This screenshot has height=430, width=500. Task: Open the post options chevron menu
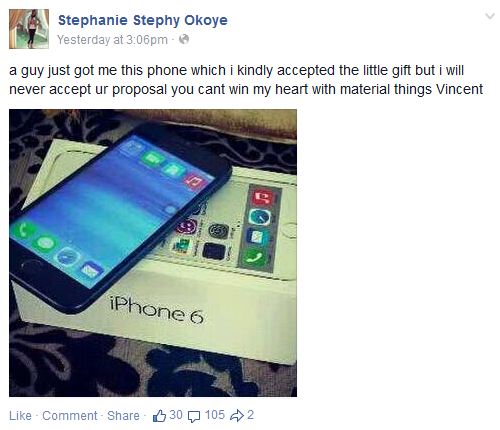[489, 16]
